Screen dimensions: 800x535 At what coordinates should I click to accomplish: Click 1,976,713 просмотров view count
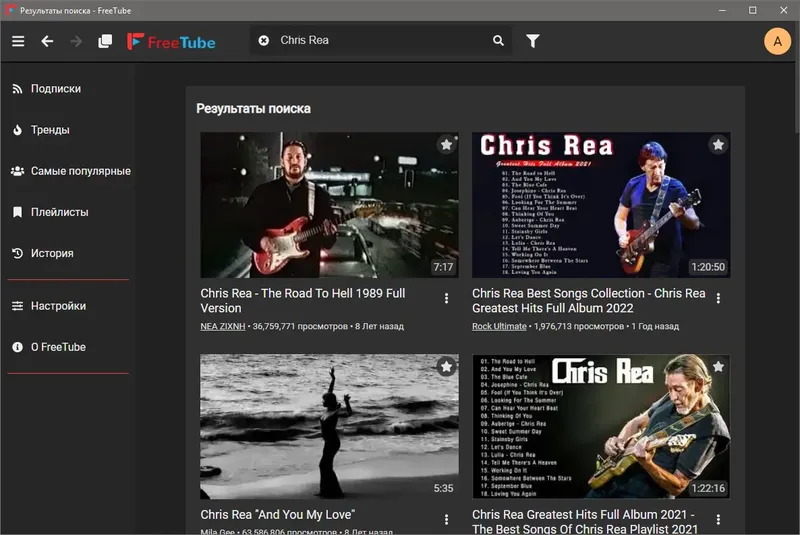(579, 326)
